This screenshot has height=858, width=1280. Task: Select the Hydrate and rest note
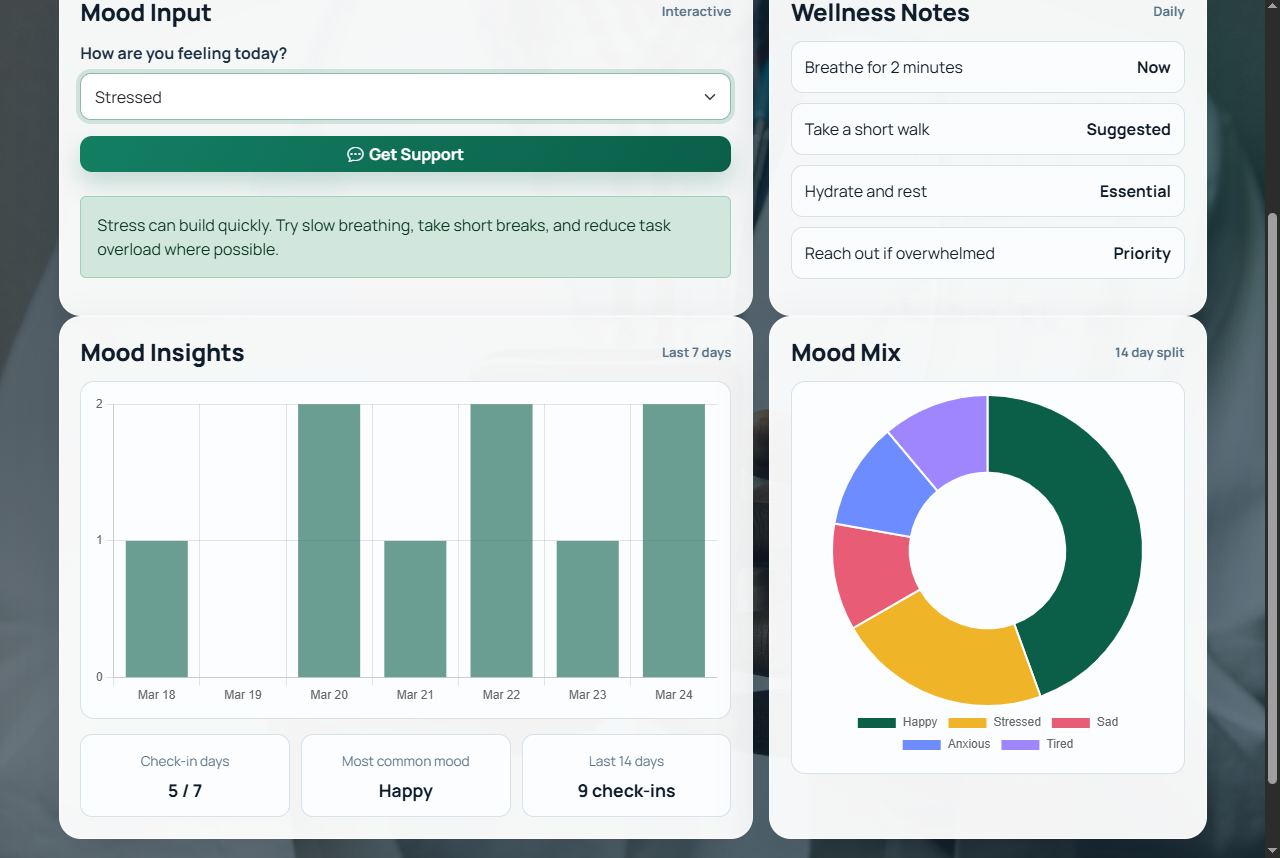pyautogui.click(x=988, y=191)
